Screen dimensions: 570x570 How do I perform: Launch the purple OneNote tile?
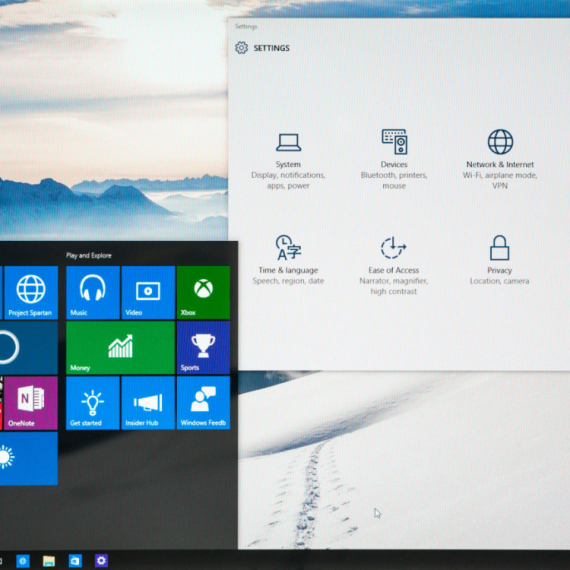click(31, 403)
